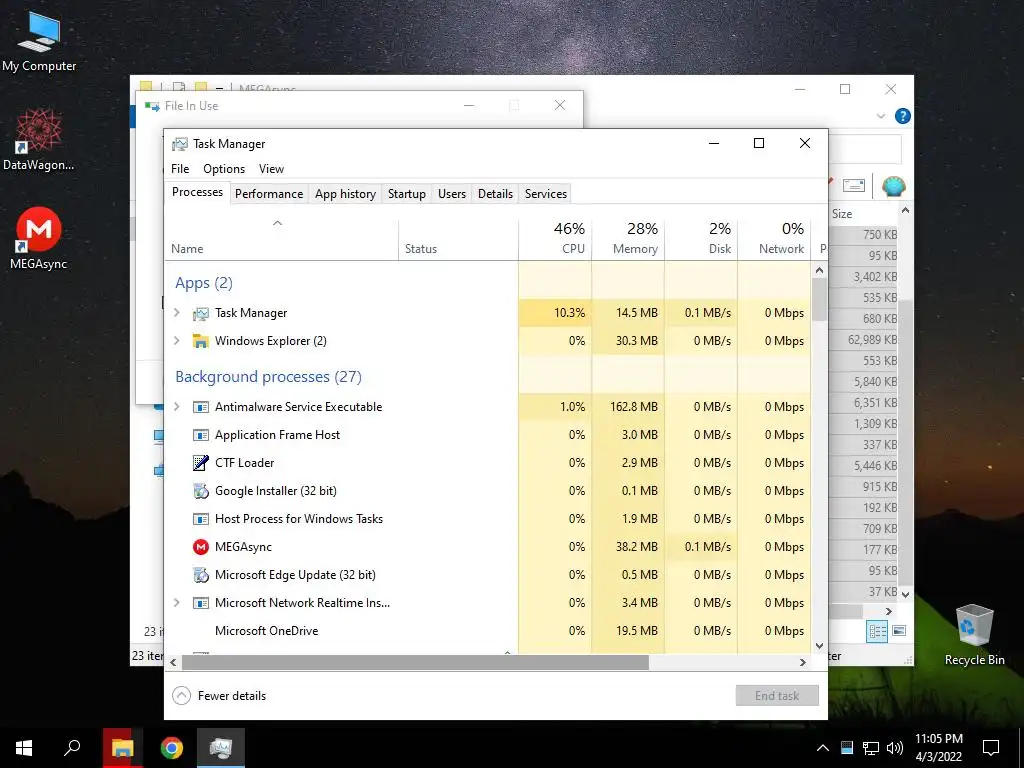The image size is (1024, 768).
Task: Click the taskbar clock showing 11:05 PM
Action: coord(938,748)
